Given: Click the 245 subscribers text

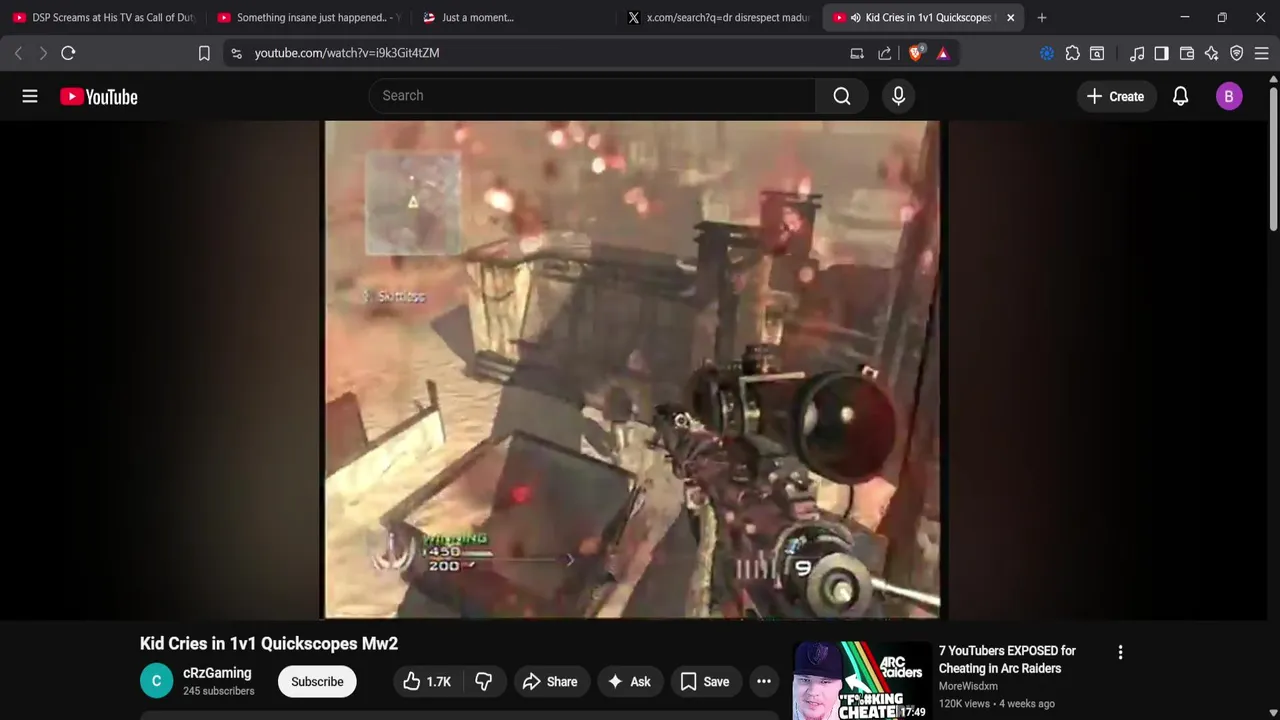Looking at the screenshot, I should (x=219, y=691).
